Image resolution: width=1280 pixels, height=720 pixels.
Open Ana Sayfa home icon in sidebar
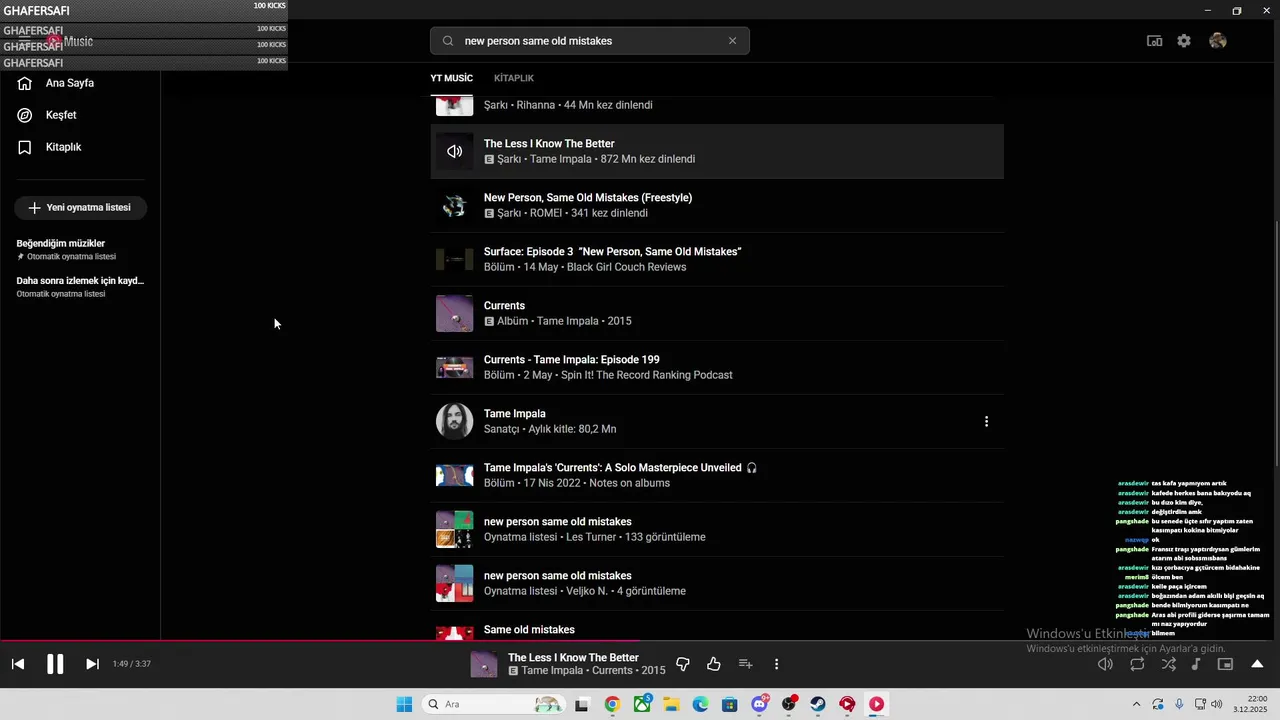point(25,83)
